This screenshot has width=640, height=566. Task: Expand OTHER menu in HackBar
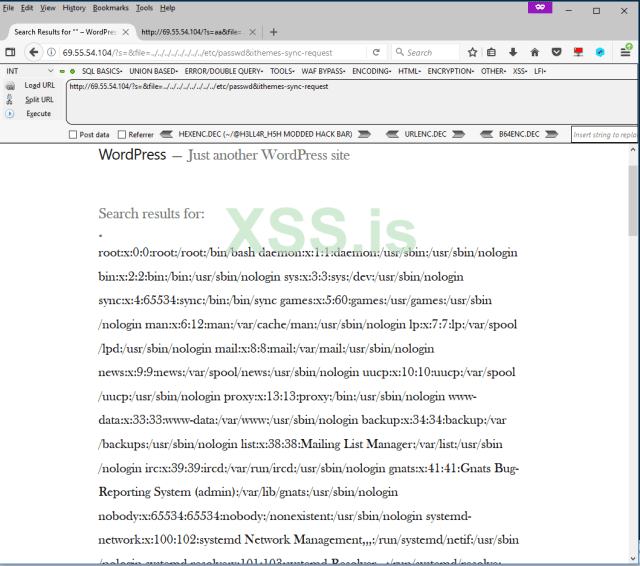tap(493, 71)
